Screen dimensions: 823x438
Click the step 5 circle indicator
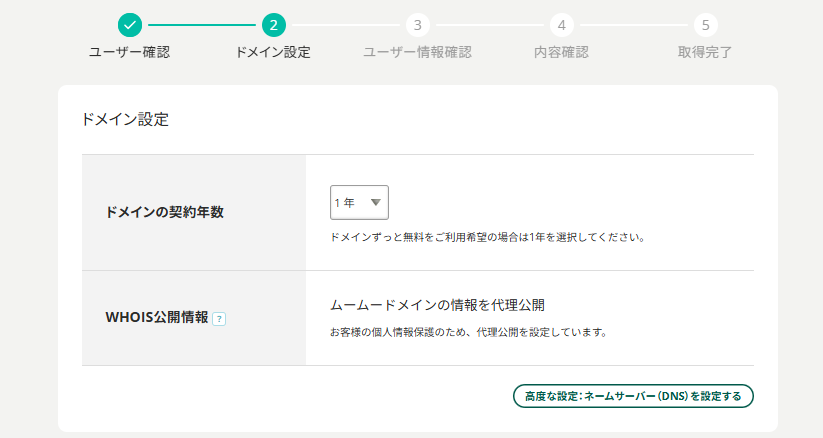[705, 25]
